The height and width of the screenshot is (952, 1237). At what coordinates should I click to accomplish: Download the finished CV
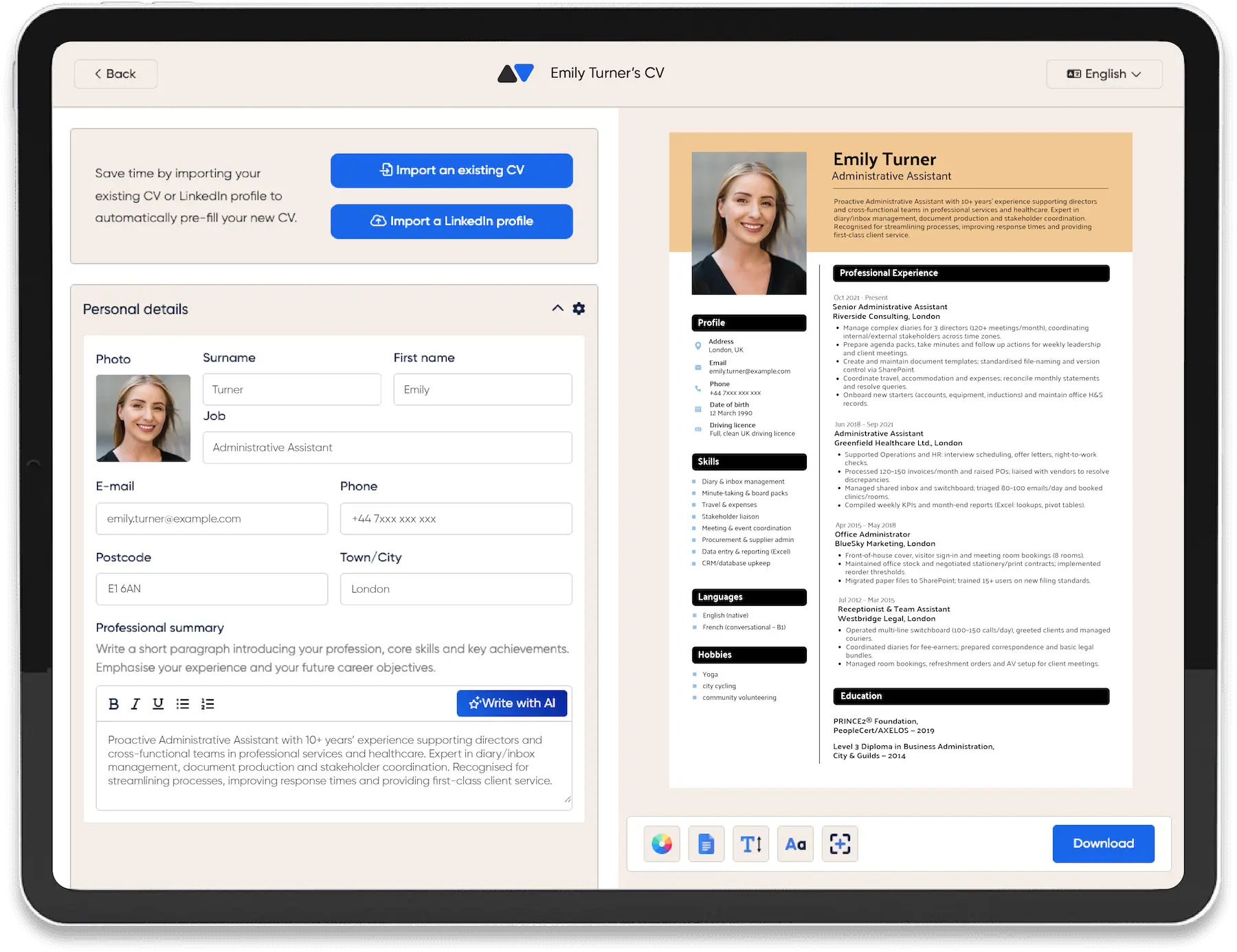pos(1103,843)
